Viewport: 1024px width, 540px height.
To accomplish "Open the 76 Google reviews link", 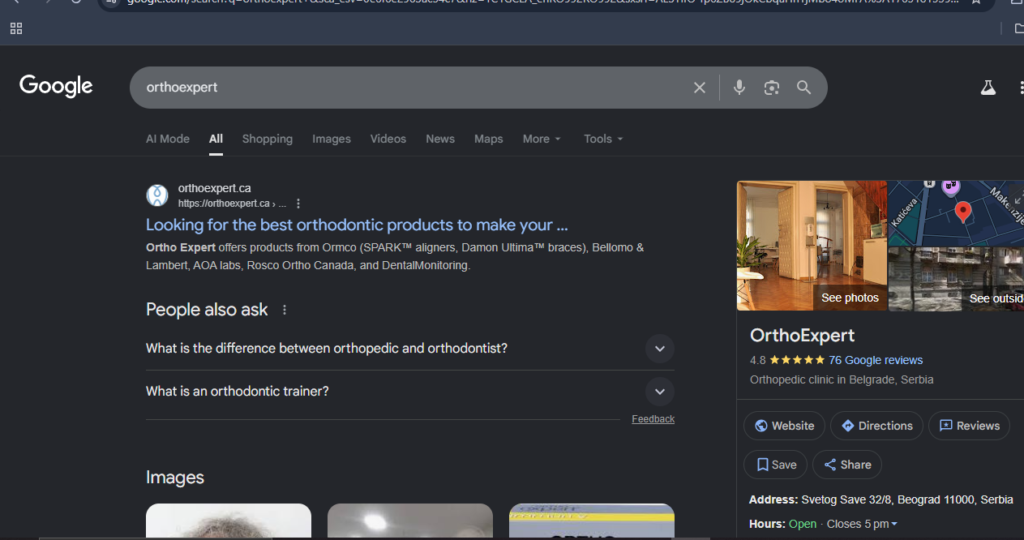I will pos(875,360).
